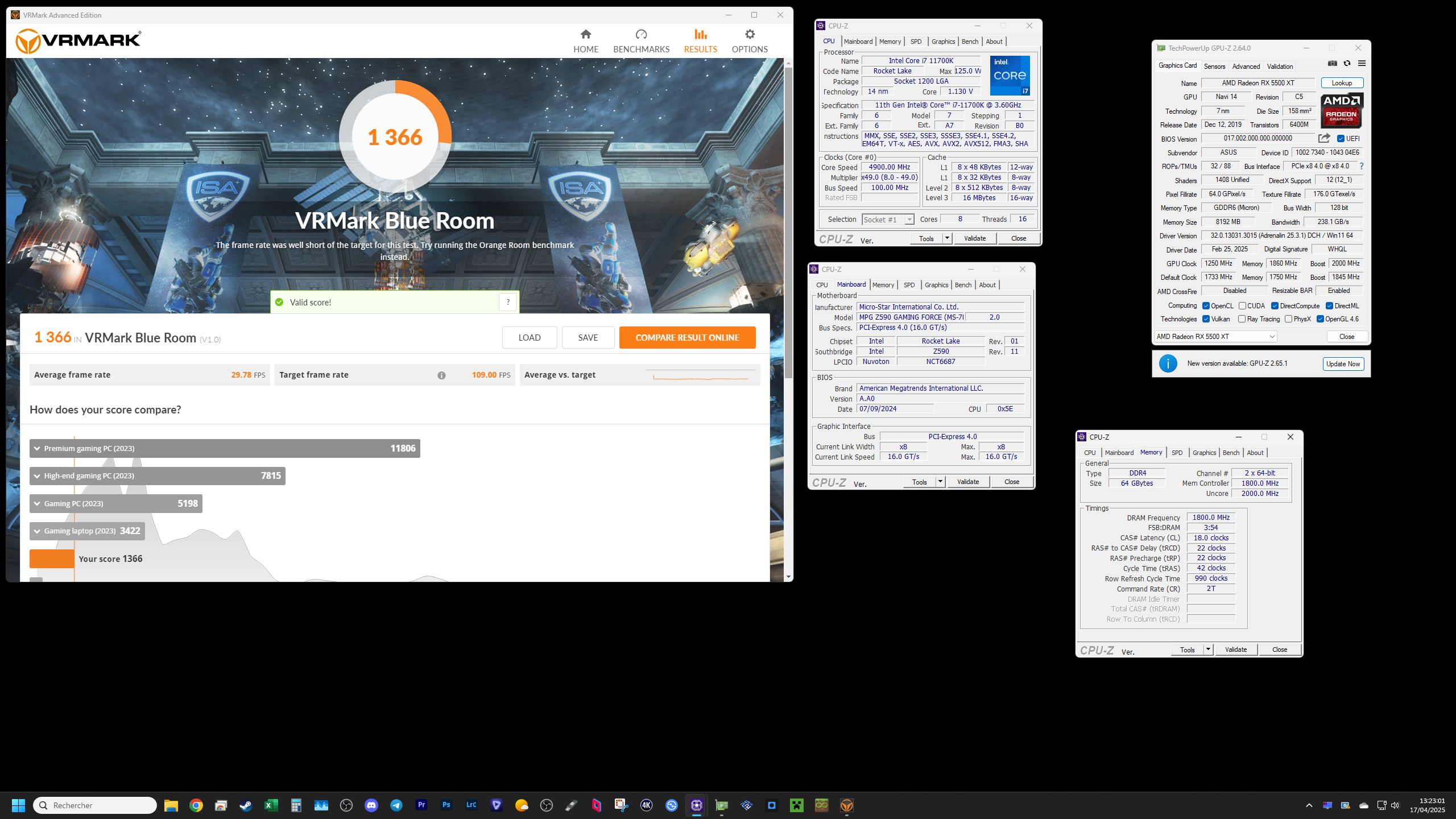Open the Windows Start menu
This screenshot has height=819, width=1456.
[x=18, y=805]
